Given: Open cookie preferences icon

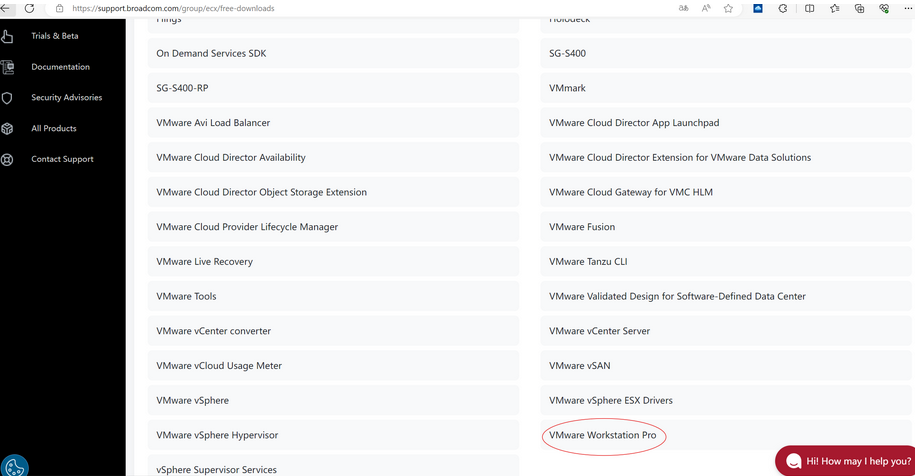Looking at the screenshot, I should click(14, 467).
